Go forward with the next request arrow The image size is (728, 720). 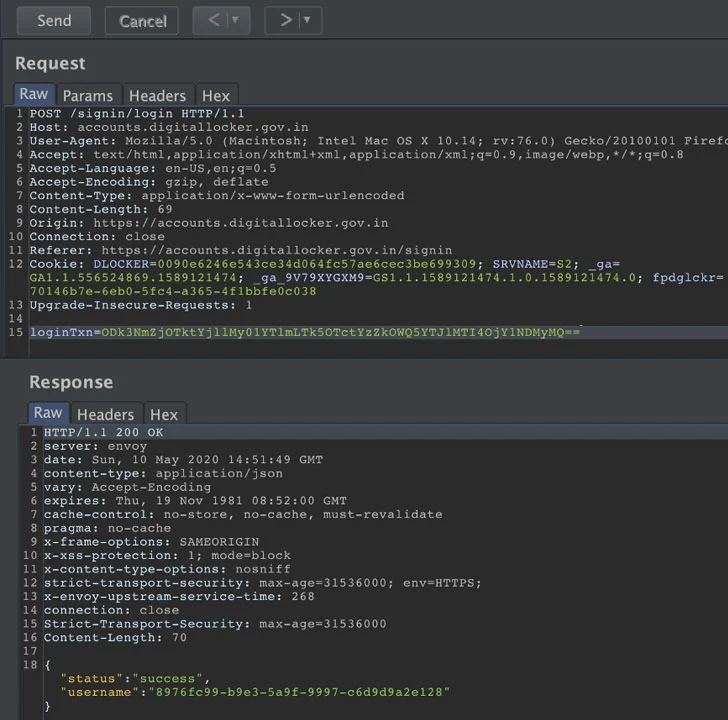(x=286, y=20)
